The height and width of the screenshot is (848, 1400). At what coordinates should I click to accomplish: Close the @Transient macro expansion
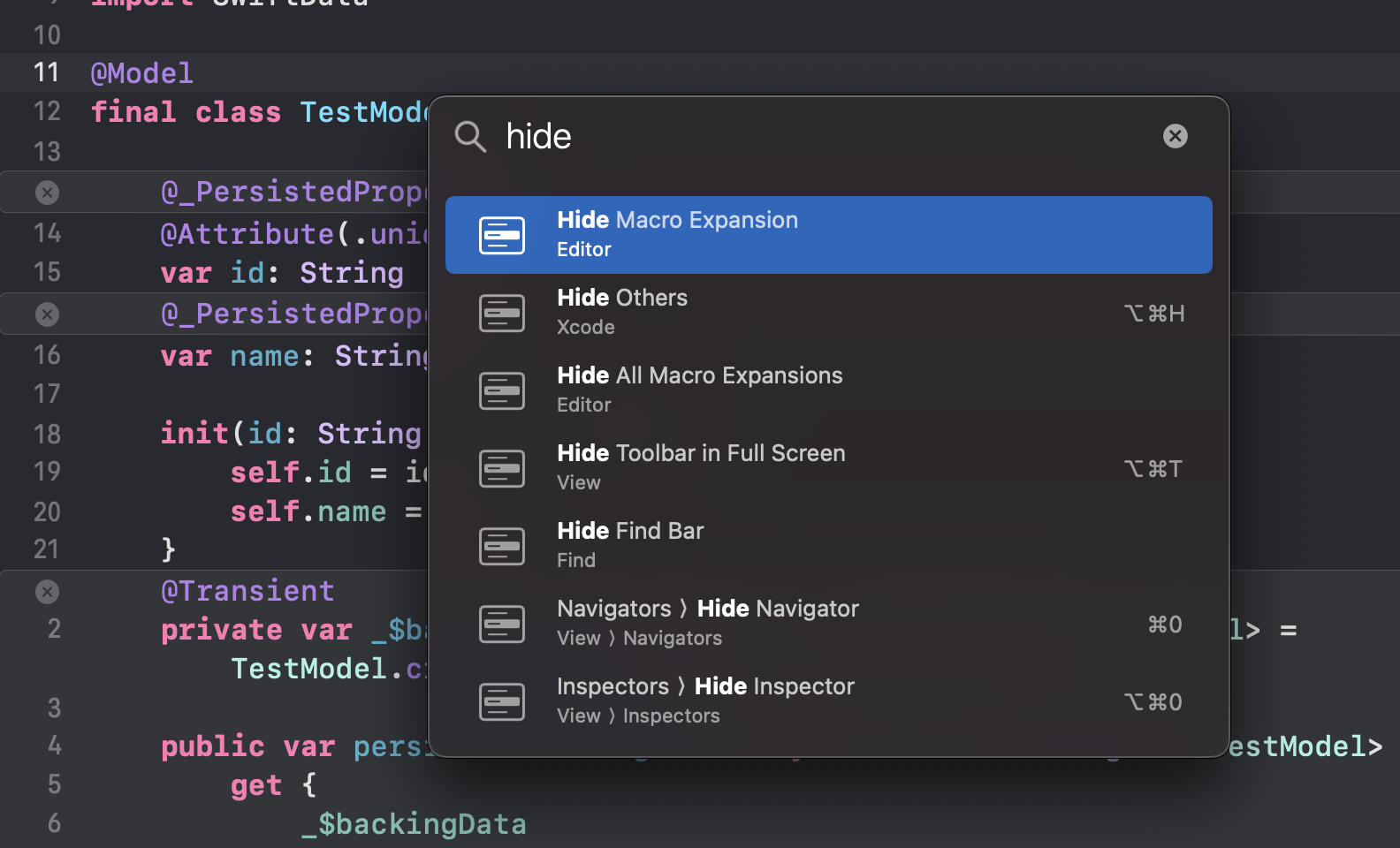(x=48, y=592)
